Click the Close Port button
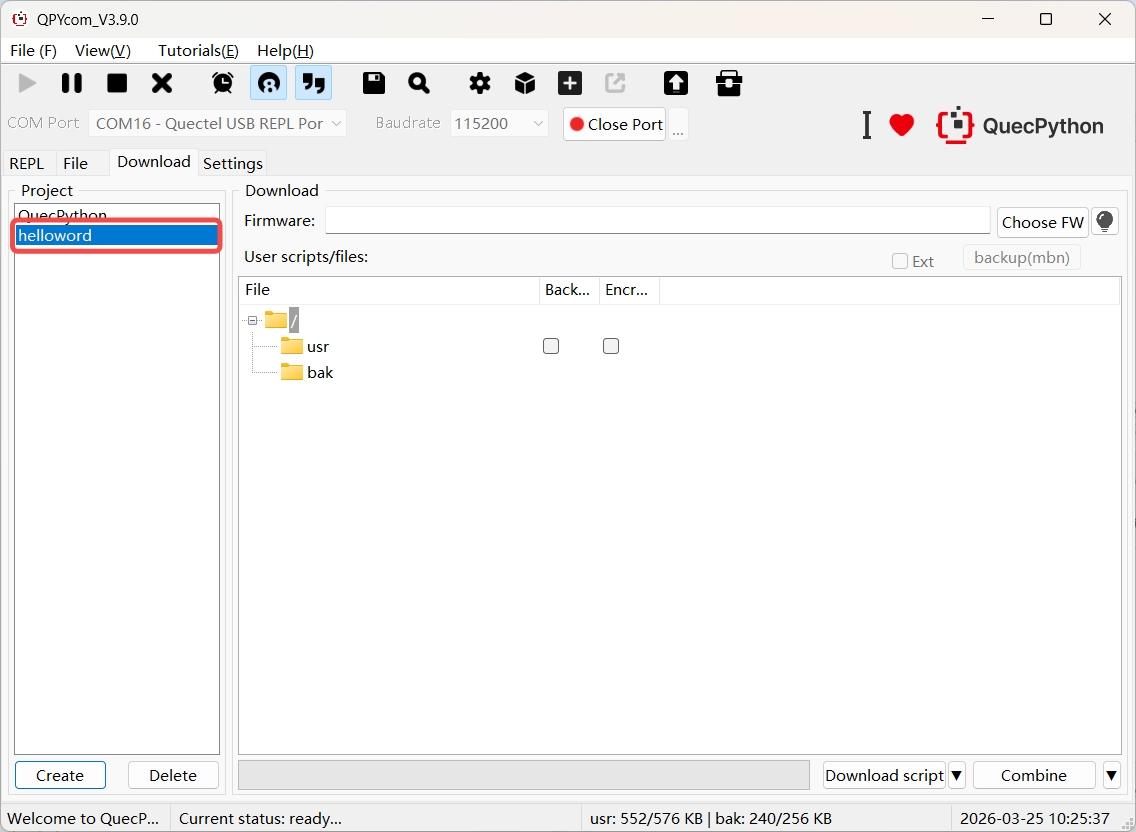The height and width of the screenshot is (832, 1136). point(615,124)
